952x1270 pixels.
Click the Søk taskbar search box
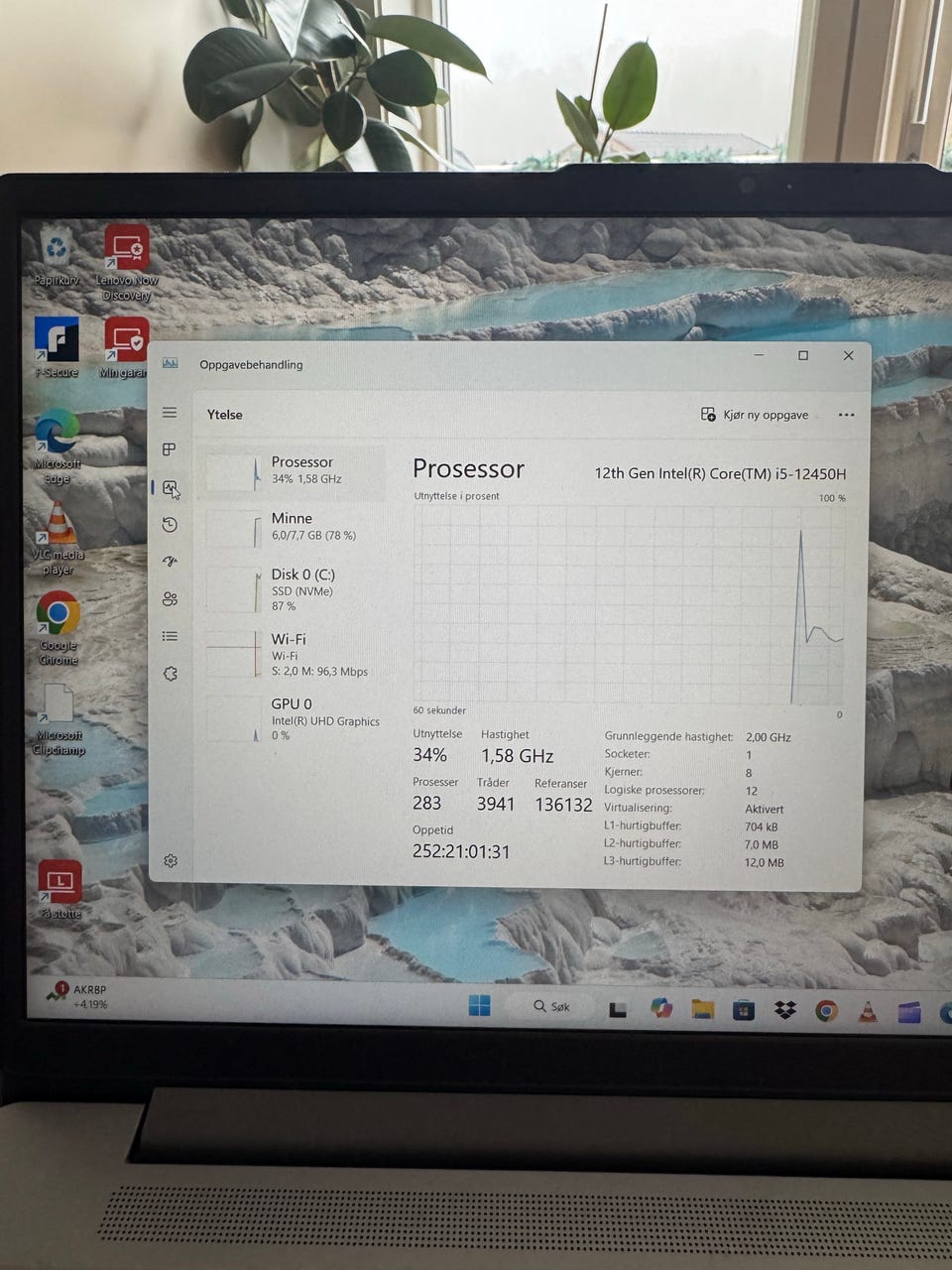click(x=552, y=1006)
